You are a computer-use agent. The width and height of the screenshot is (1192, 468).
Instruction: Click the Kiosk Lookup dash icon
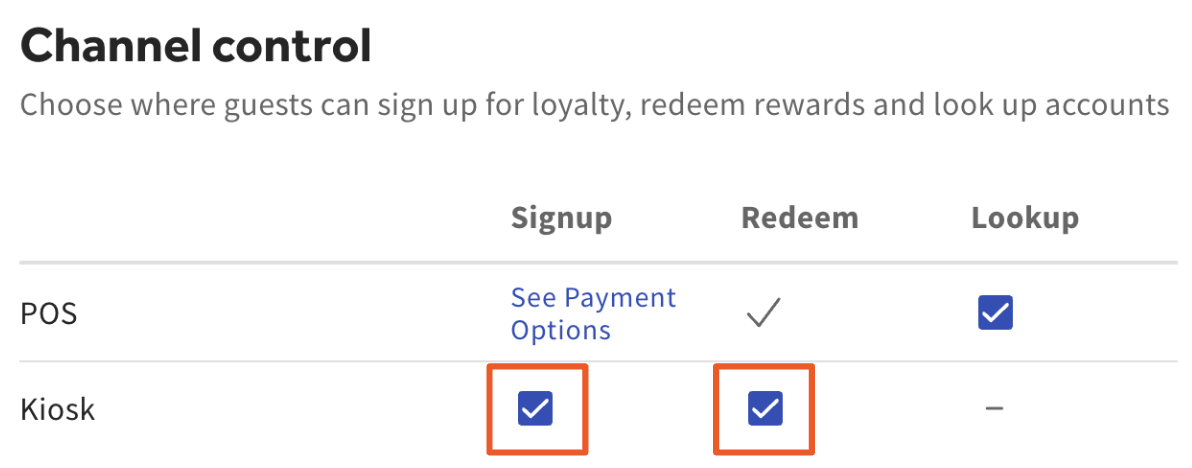point(994,409)
